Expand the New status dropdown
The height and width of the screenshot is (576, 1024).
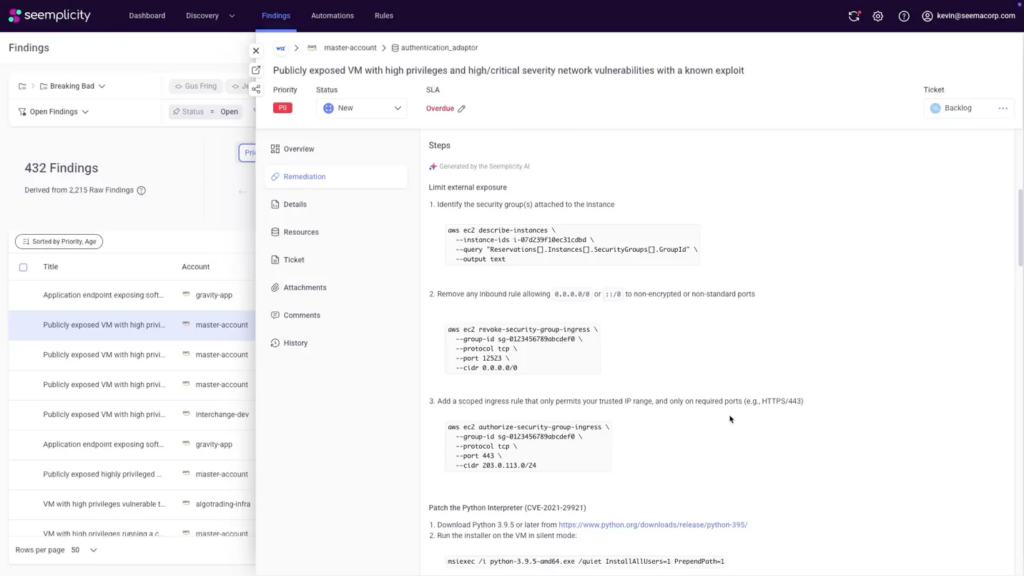[x=362, y=108]
